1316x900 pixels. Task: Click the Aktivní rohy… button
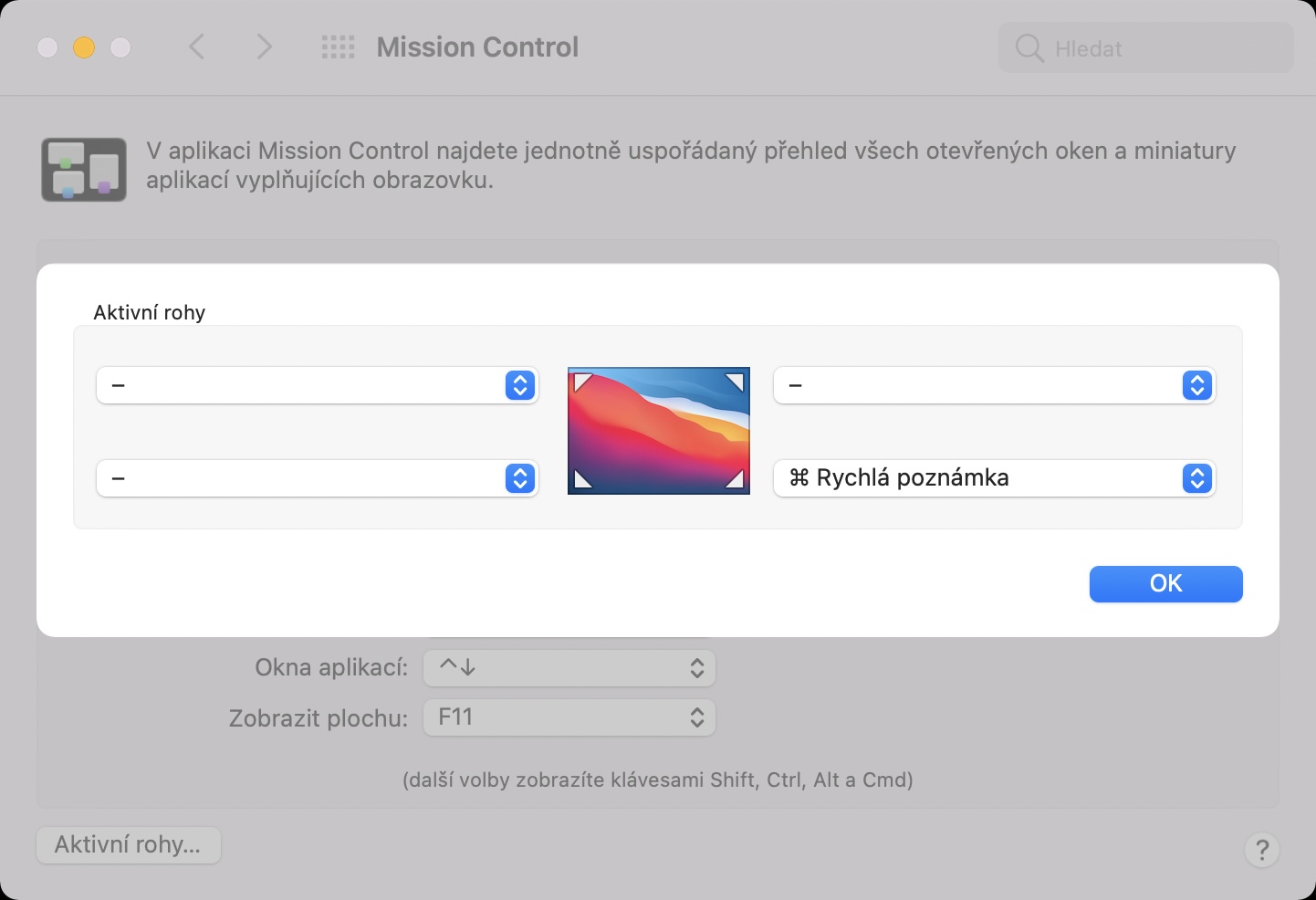[x=129, y=845]
